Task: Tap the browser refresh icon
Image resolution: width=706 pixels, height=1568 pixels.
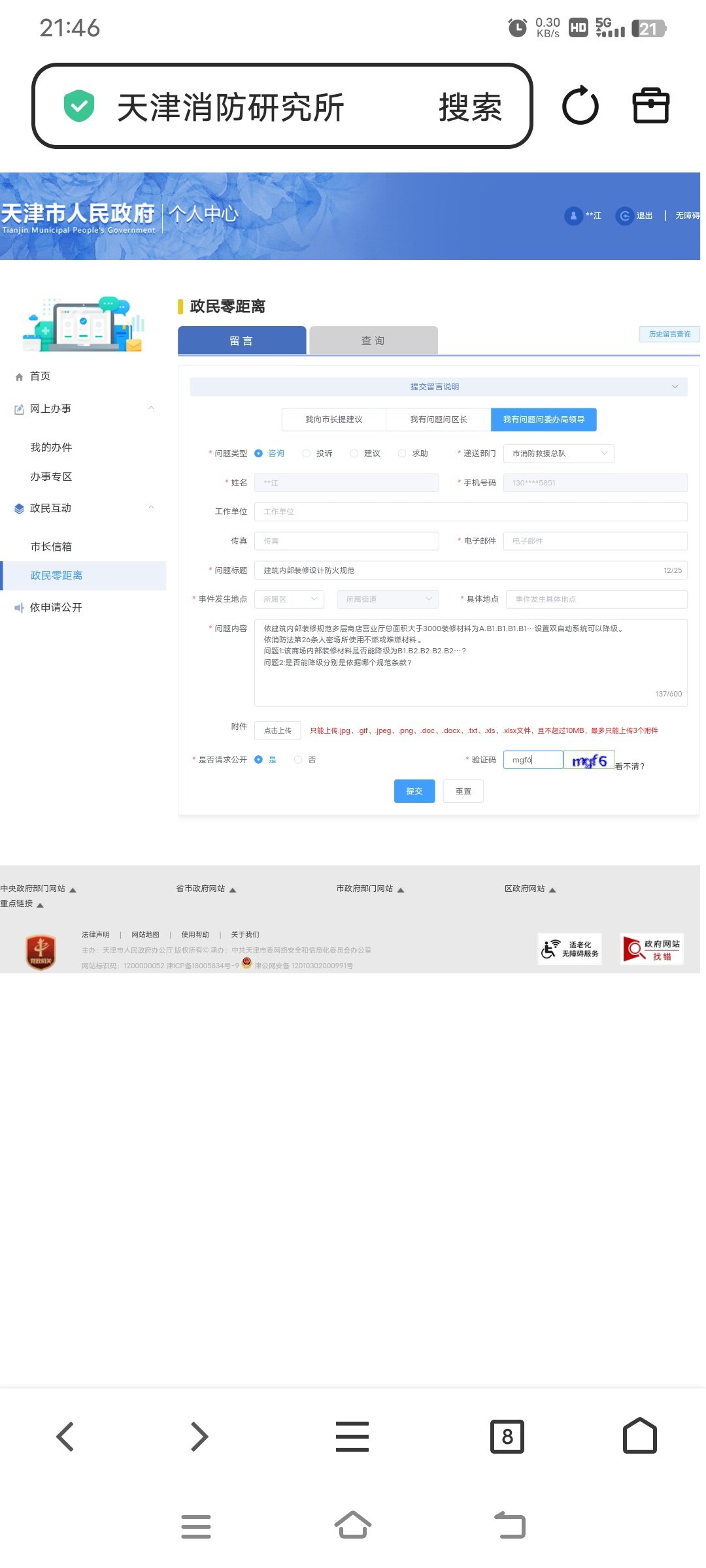Action: pyautogui.click(x=580, y=106)
